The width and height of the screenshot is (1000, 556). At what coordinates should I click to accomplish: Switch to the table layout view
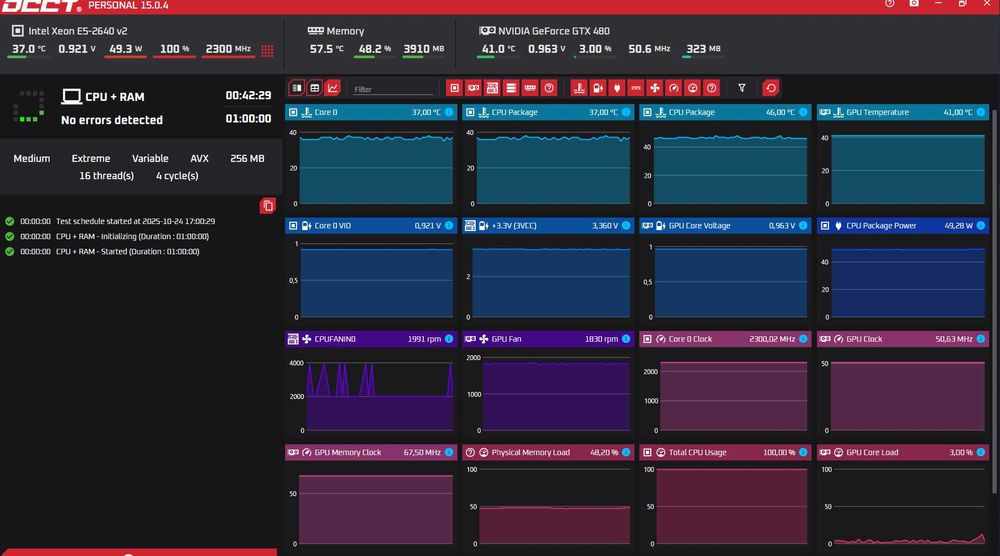(x=314, y=88)
